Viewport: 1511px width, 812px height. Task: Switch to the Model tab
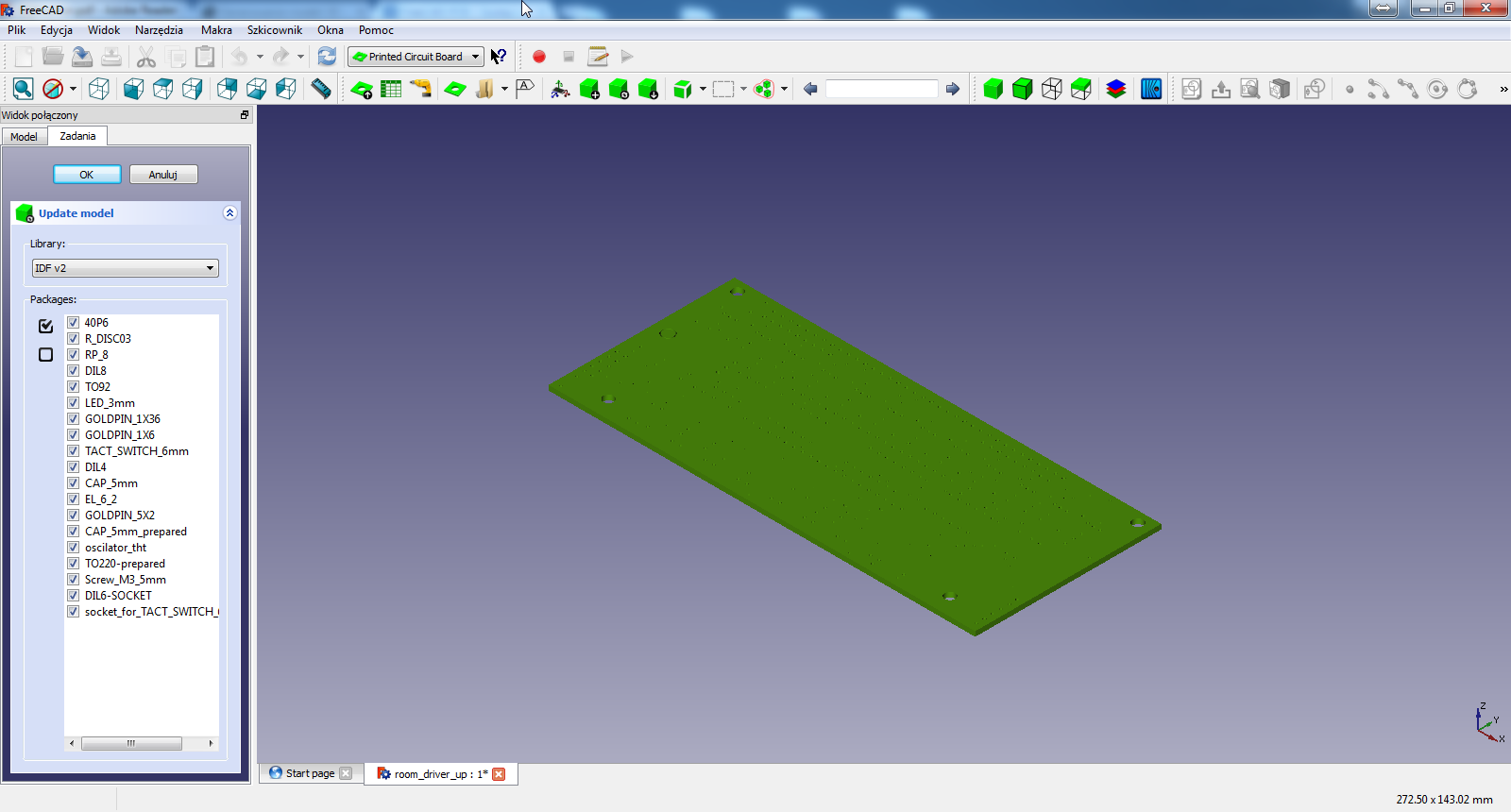[24, 137]
